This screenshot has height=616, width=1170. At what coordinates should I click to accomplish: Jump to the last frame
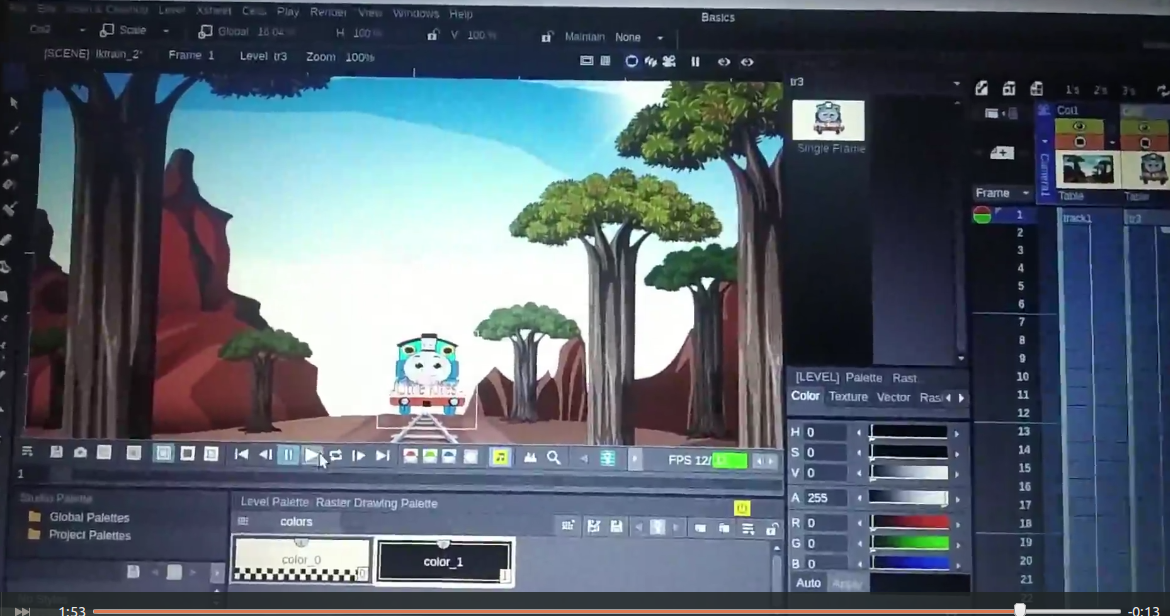click(x=382, y=456)
